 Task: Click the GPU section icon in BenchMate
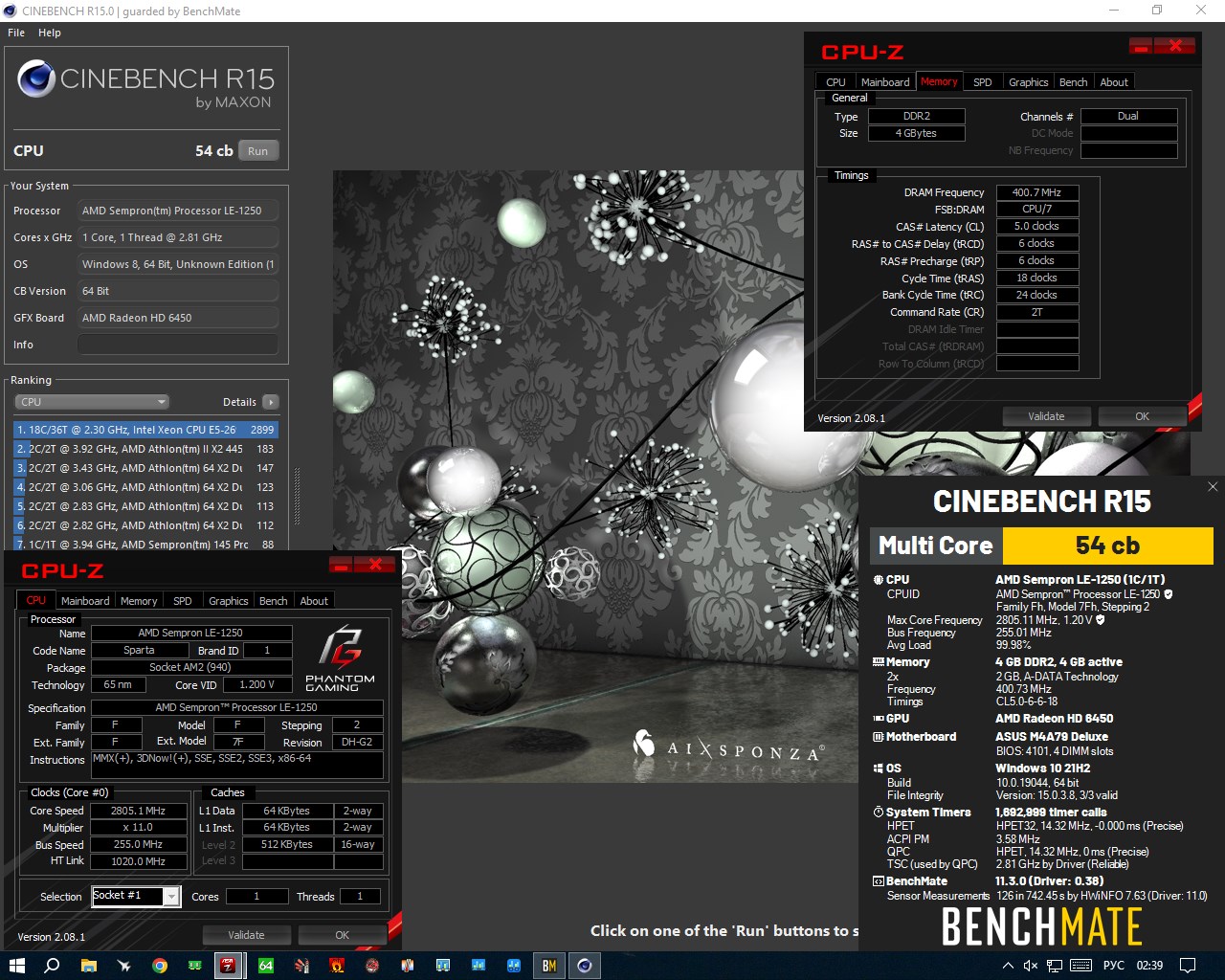point(878,719)
